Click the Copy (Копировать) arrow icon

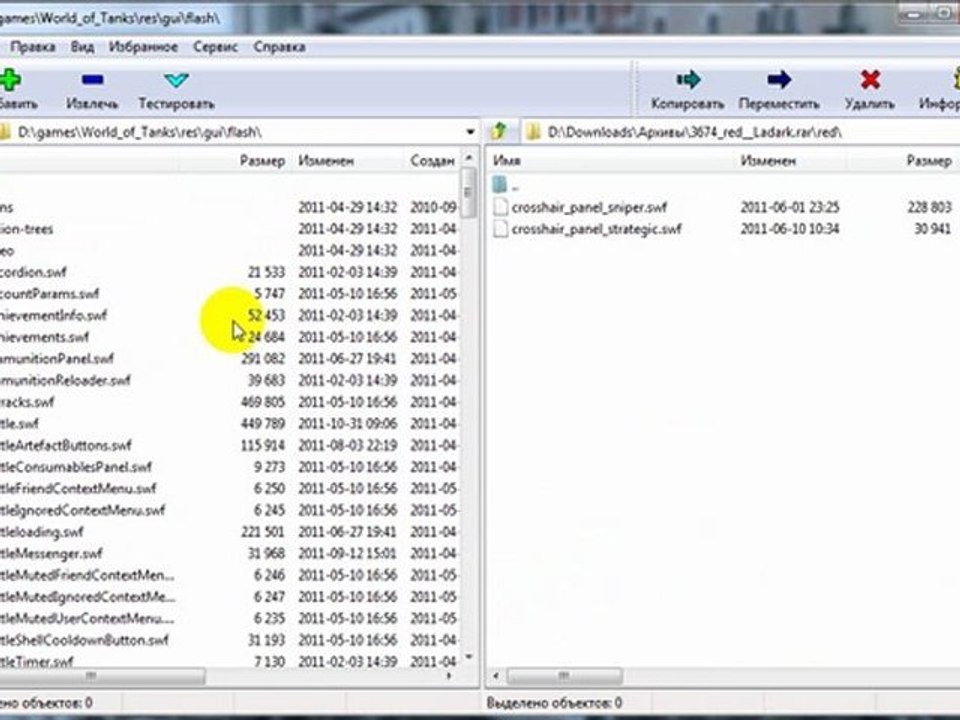pyautogui.click(x=688, y=79)
